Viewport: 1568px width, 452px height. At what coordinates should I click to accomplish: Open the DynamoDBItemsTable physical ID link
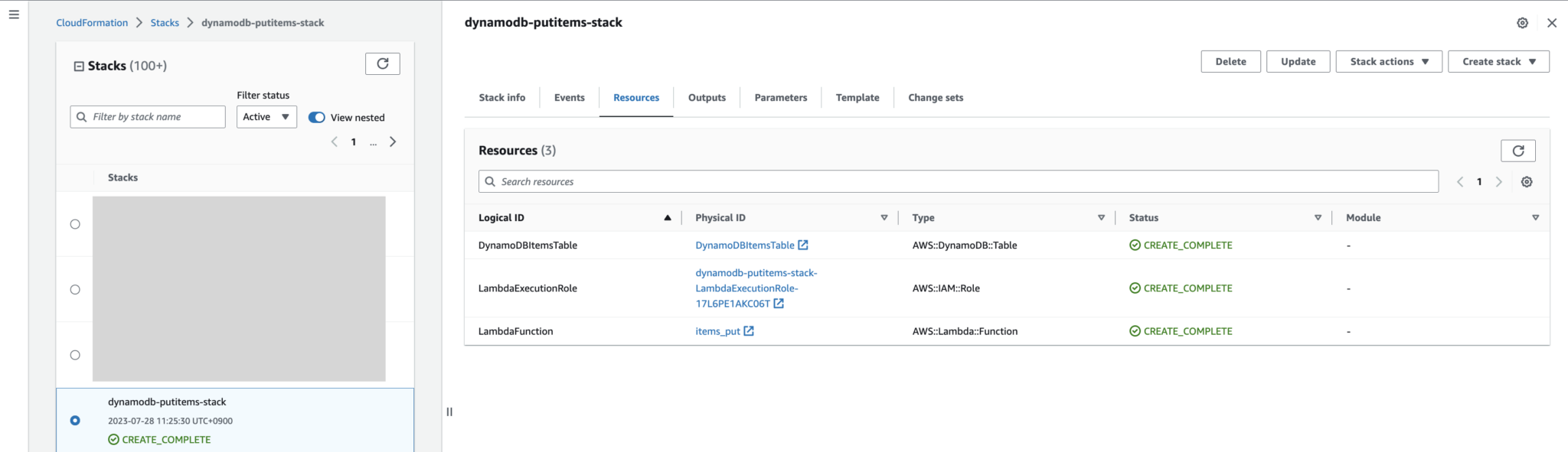[x=744, y=246]
